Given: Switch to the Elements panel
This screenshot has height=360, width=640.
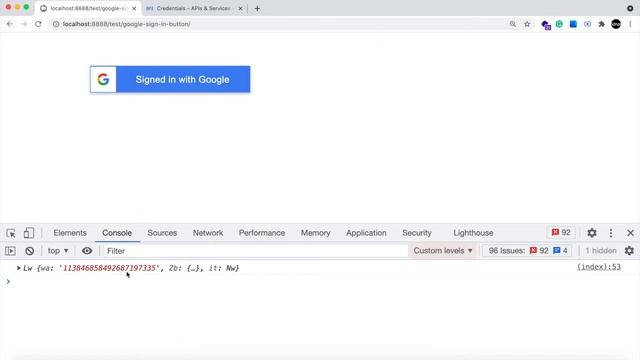Looking at the screenshot, I should [70, 233].
